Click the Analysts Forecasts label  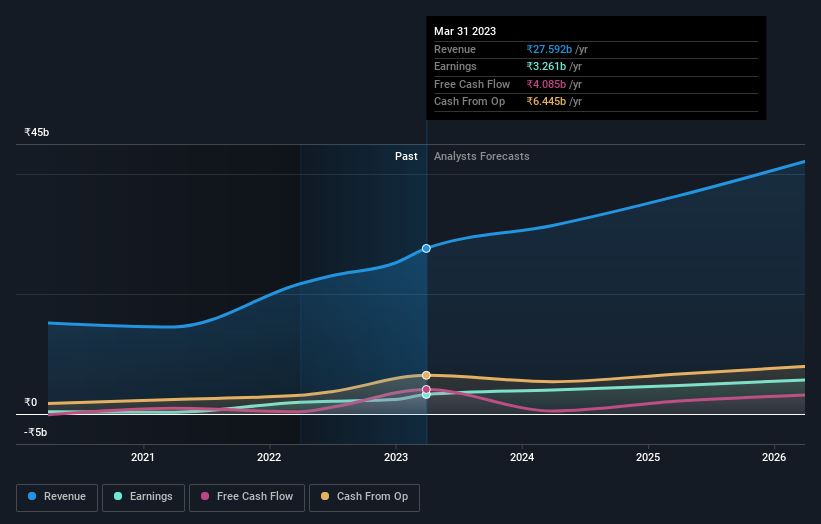pos(482,157)
